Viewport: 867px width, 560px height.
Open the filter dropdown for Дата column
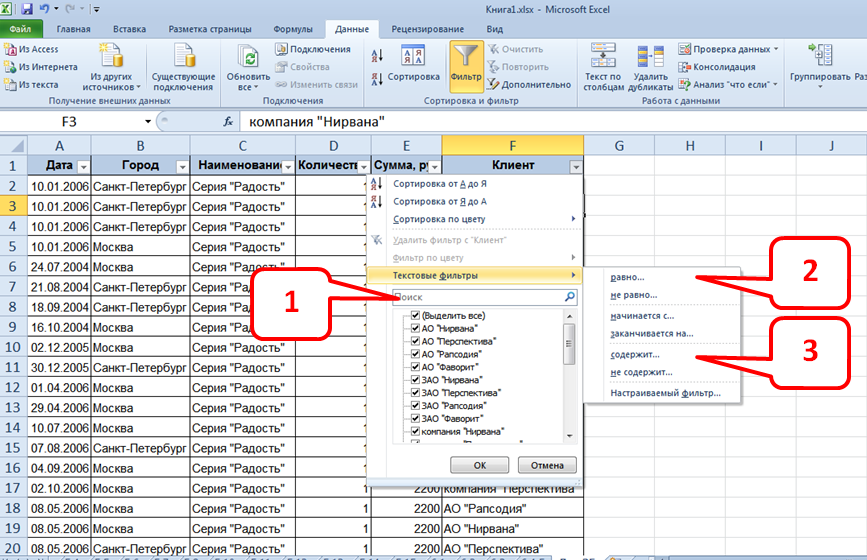pos(83,166)
